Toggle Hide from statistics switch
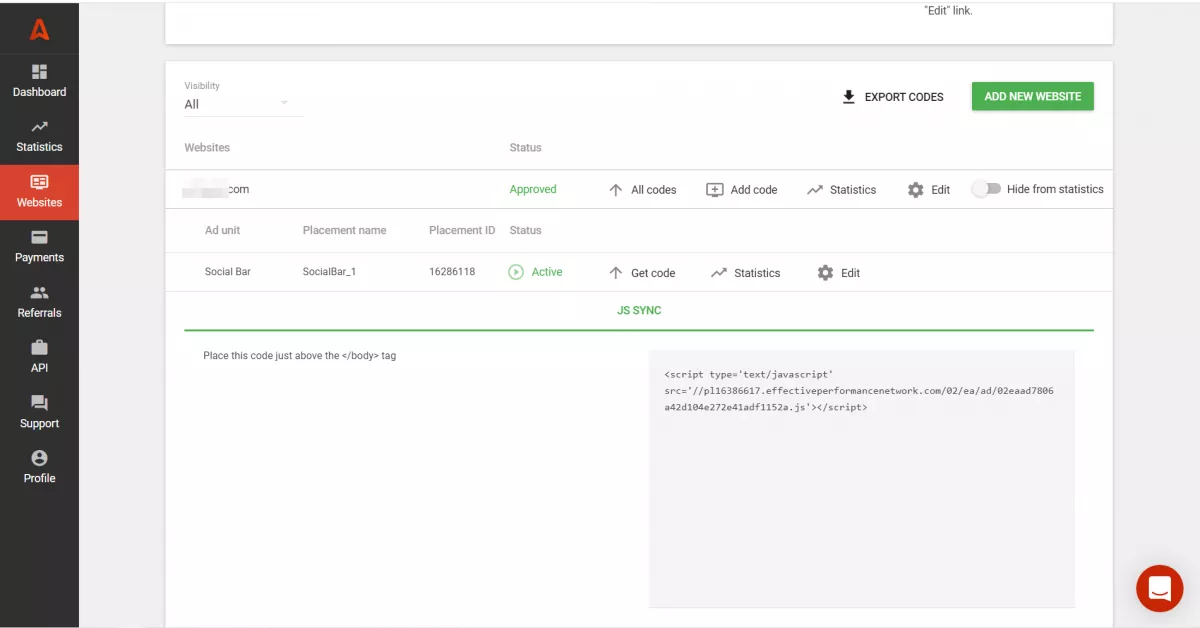This screenshot has height=628, width=1200. tap(986, 189)
